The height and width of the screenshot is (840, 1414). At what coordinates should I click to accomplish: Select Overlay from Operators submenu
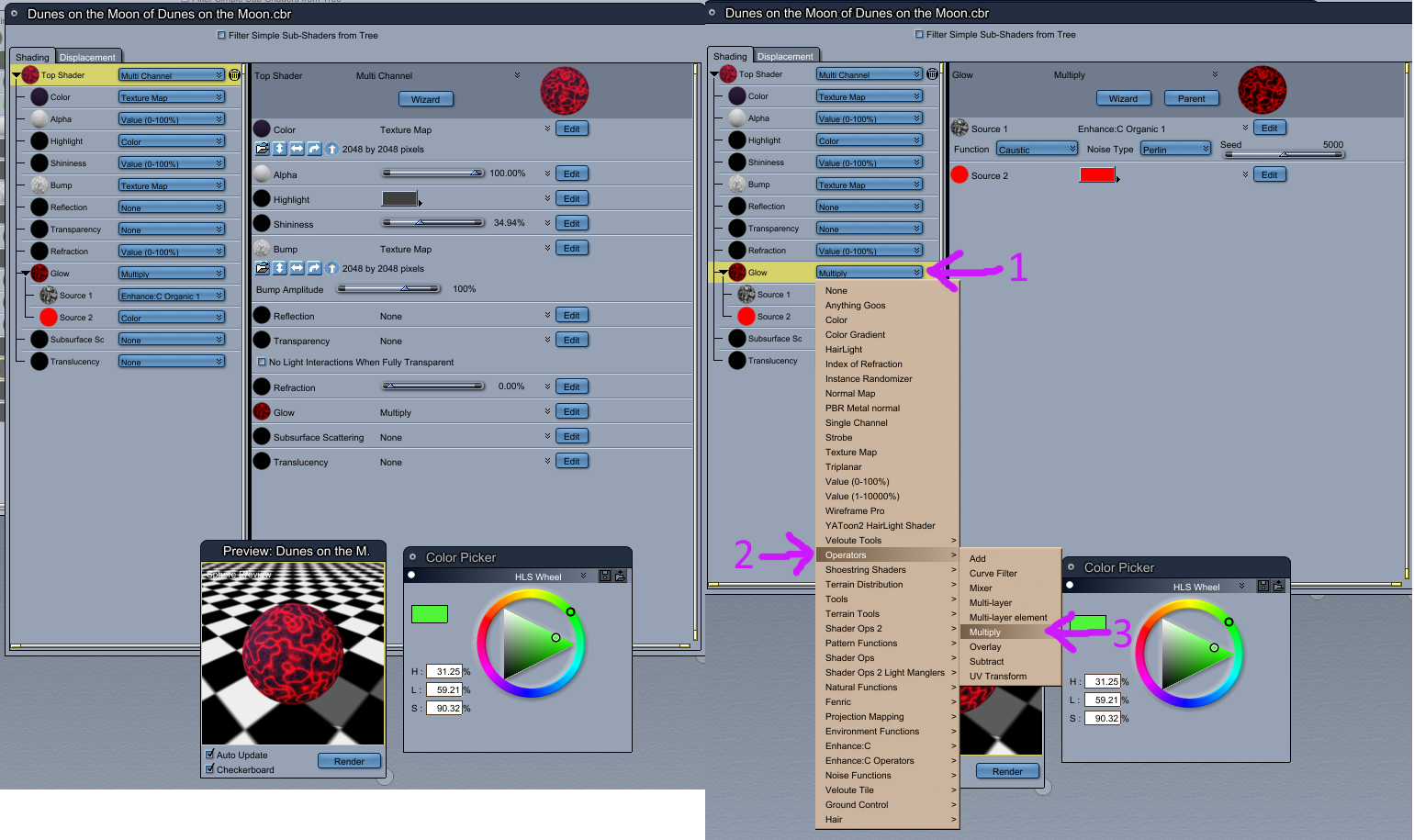1010,647
